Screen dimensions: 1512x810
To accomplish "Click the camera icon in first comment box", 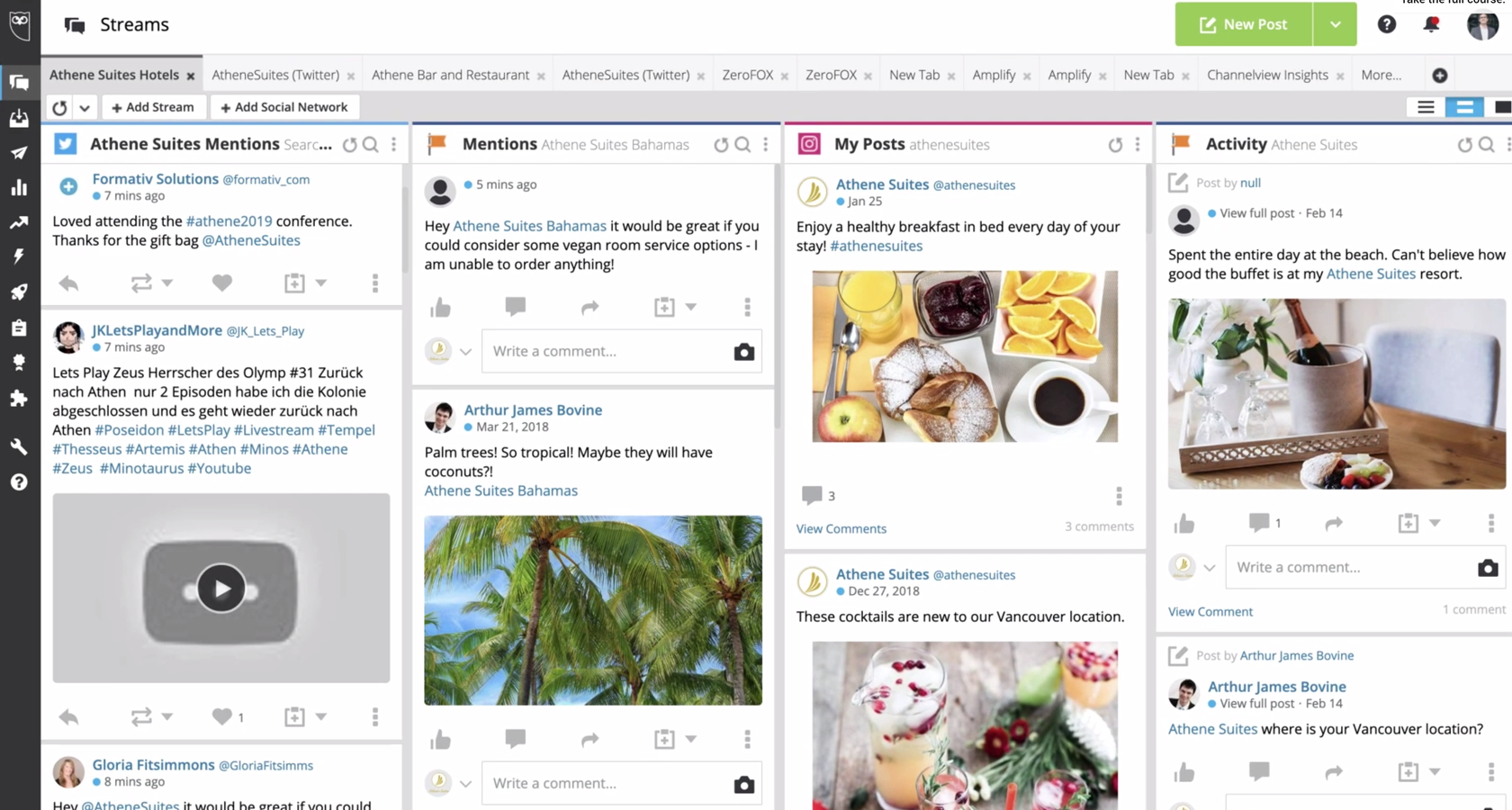I will point(743,352).
